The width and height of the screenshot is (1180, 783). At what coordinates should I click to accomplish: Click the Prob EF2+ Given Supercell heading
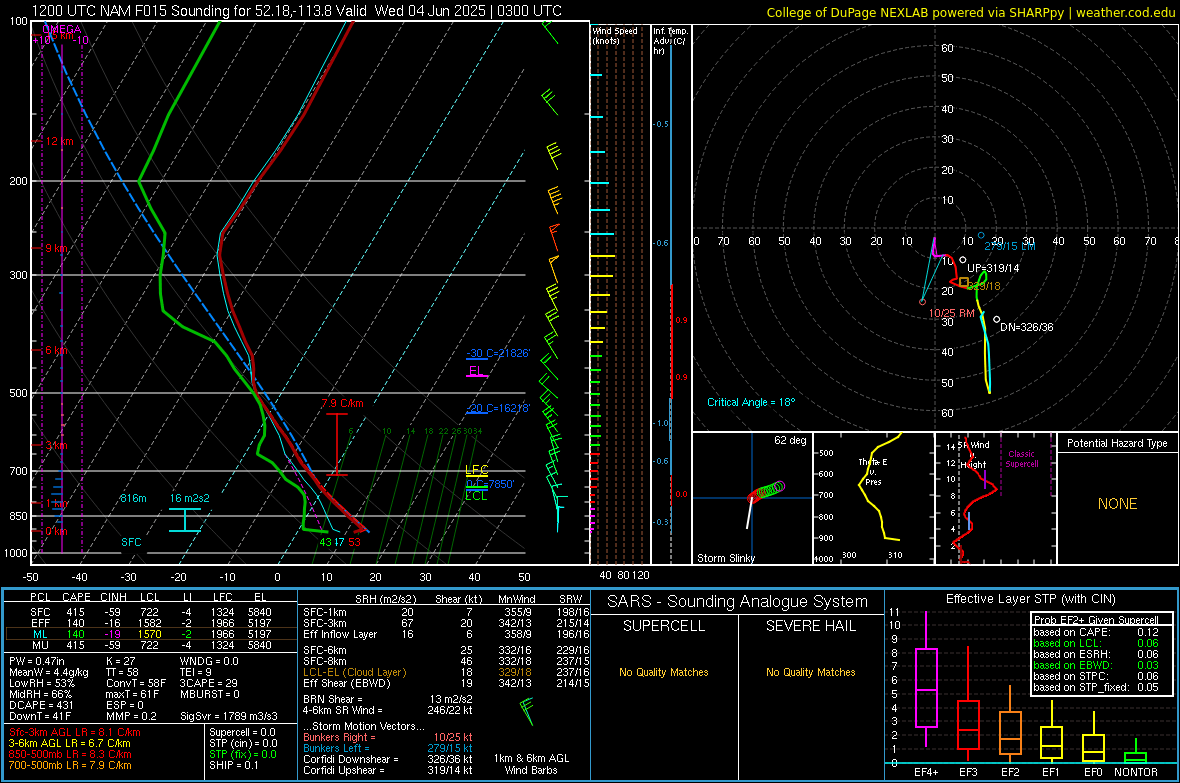[1096, 620]
